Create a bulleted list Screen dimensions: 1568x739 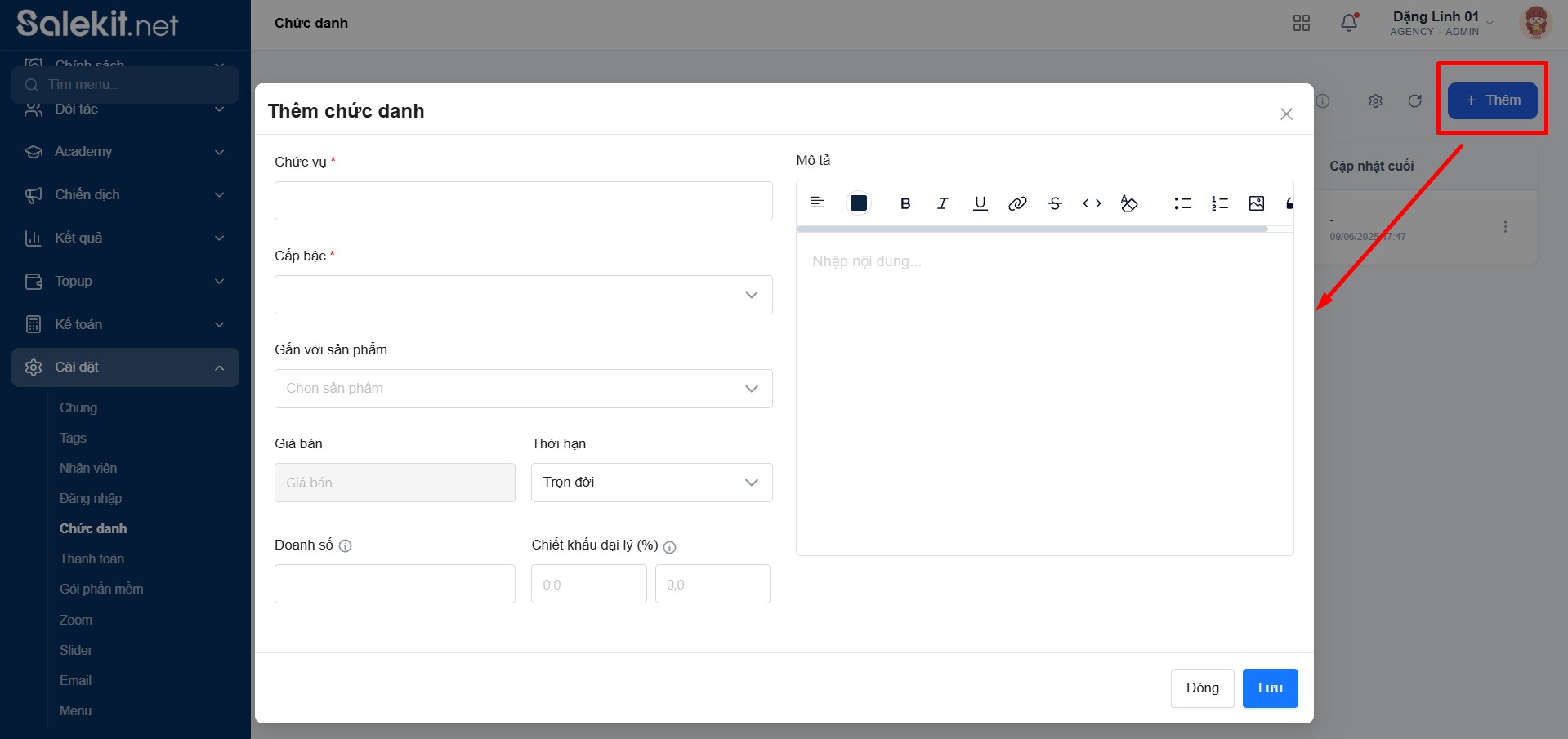(1182, 203)
